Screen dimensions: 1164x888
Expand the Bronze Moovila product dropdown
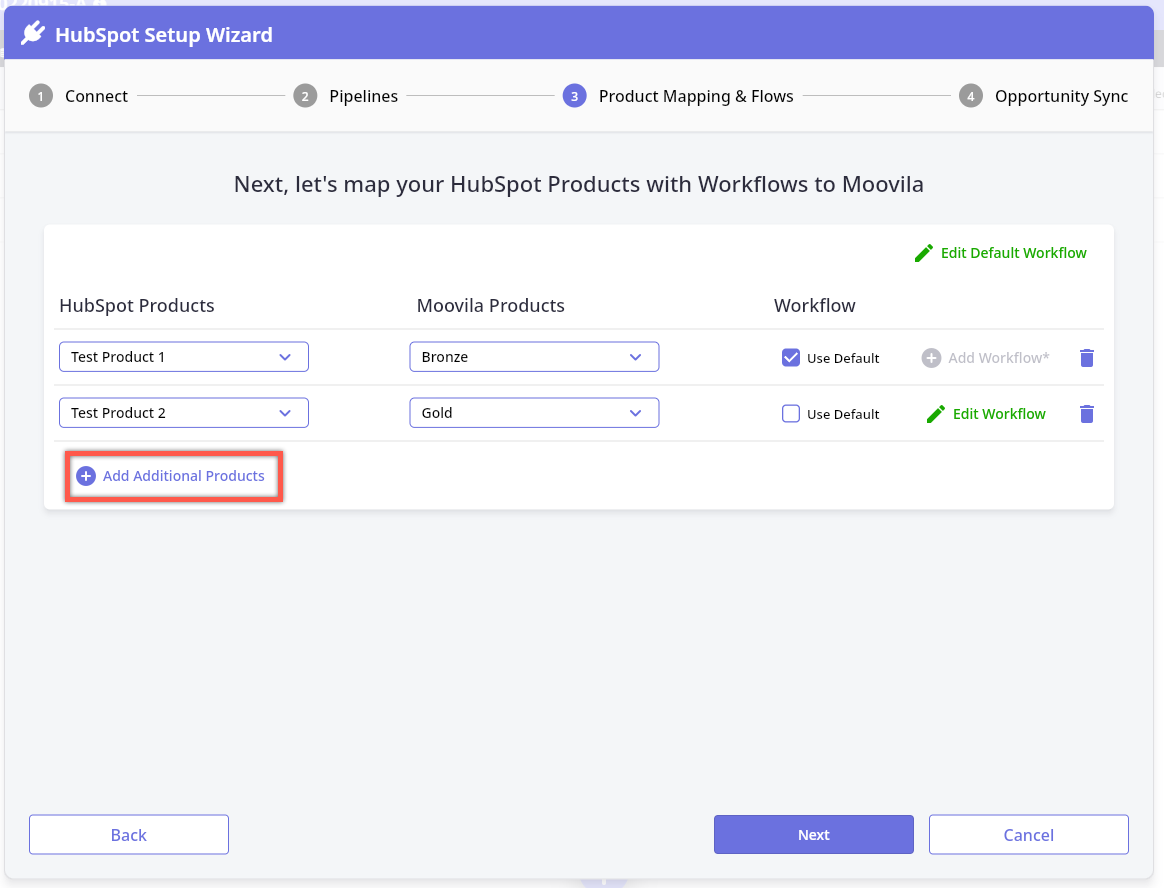point(534,357)
